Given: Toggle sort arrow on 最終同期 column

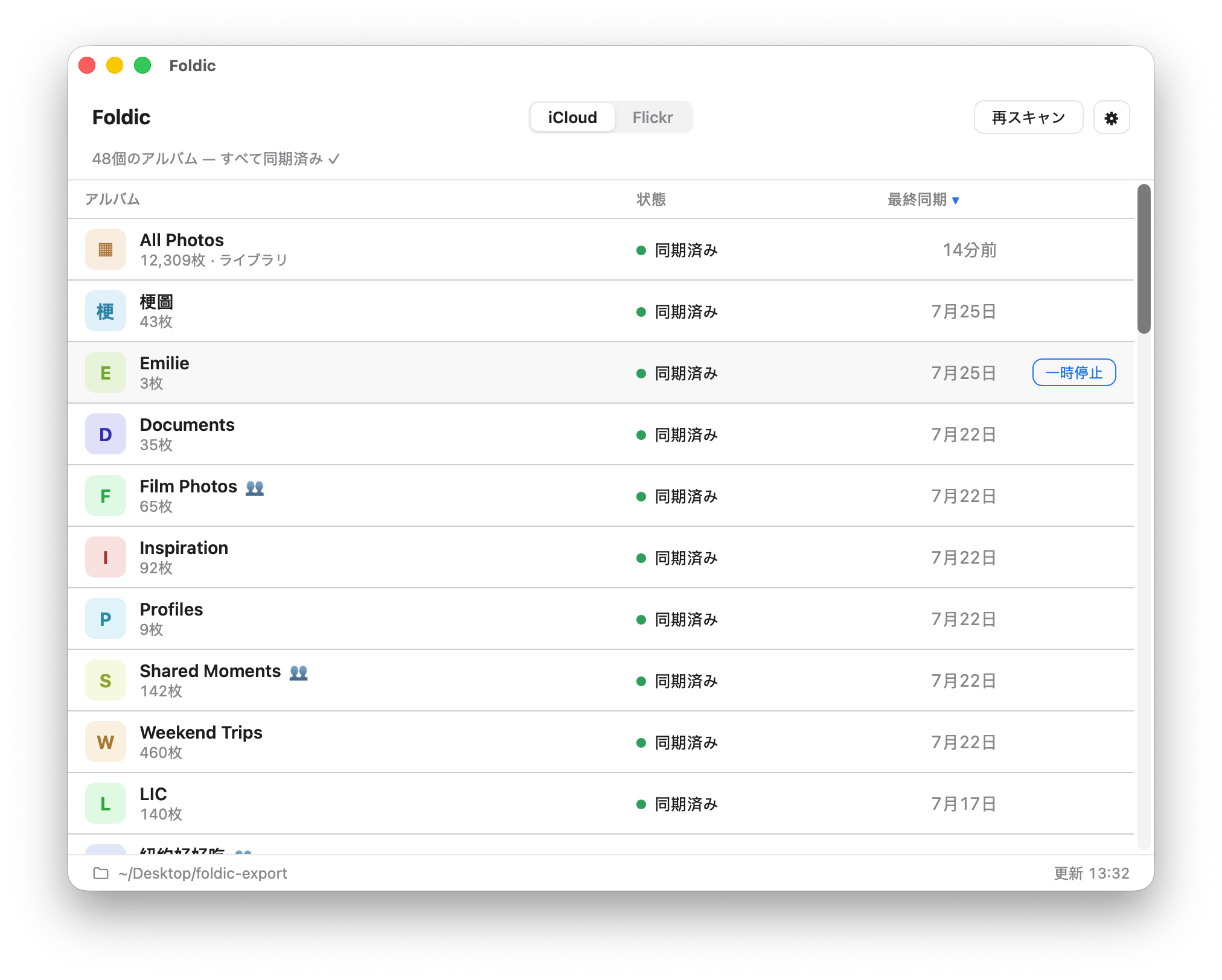Looking at the screenshot, I should click(956, 200).
